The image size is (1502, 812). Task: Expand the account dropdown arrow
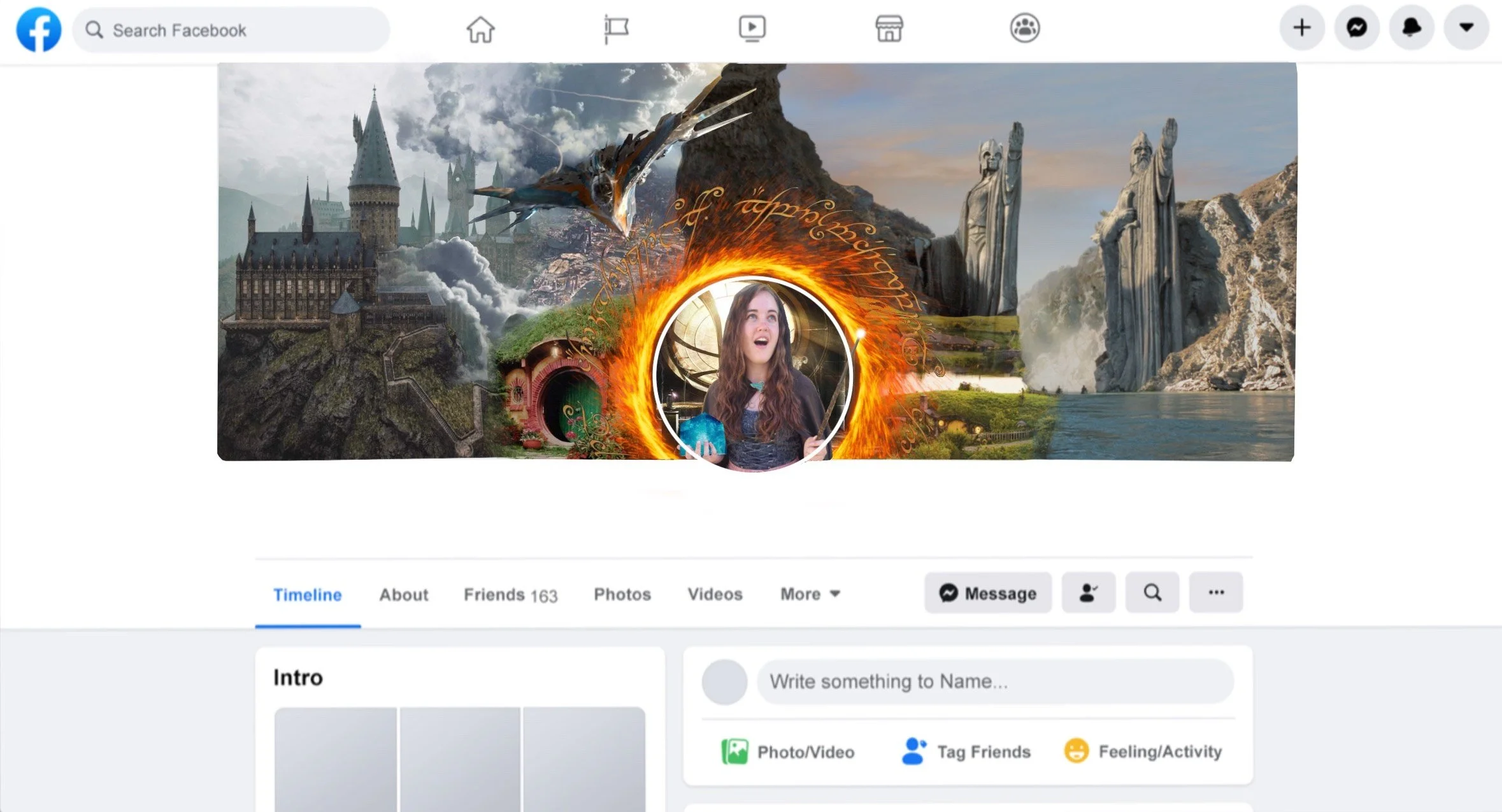click(x=1466, y=27)
